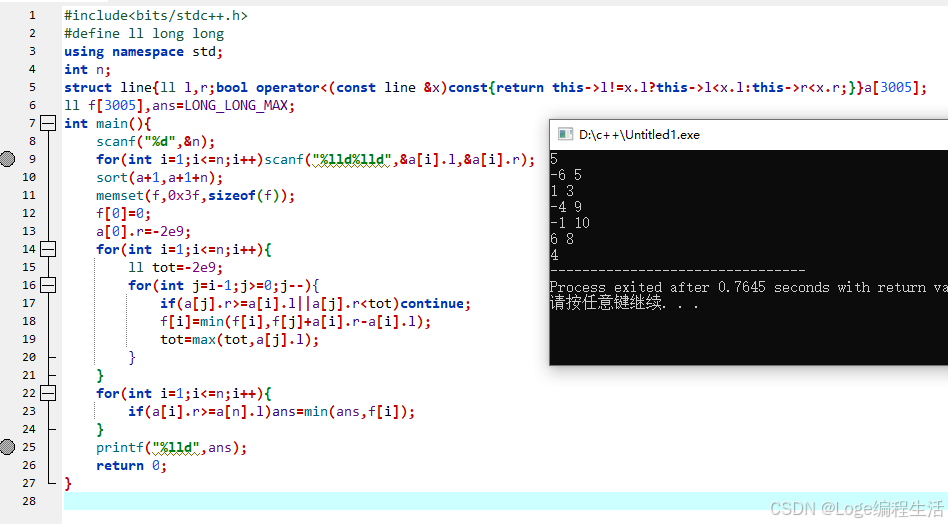The width and height of the screenshot is (948, 524).
Task: Collapse the main() fold marker at line 7
Action: point(48,123)
